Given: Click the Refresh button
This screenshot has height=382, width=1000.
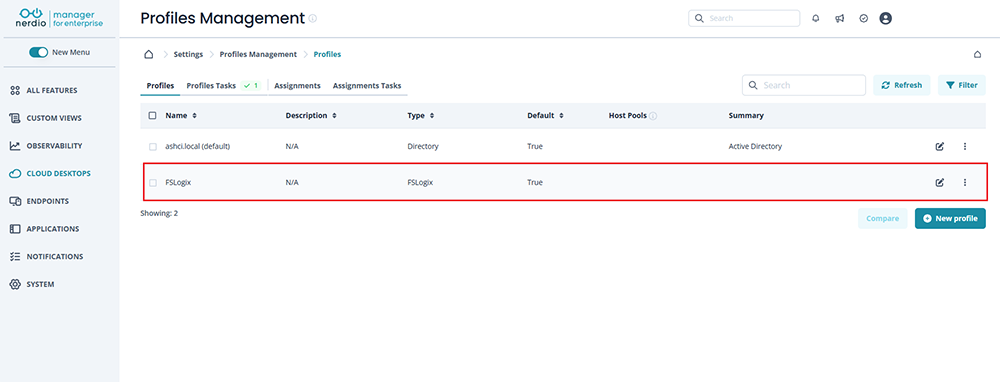Looking at the screenshot, I should [902, 85].
